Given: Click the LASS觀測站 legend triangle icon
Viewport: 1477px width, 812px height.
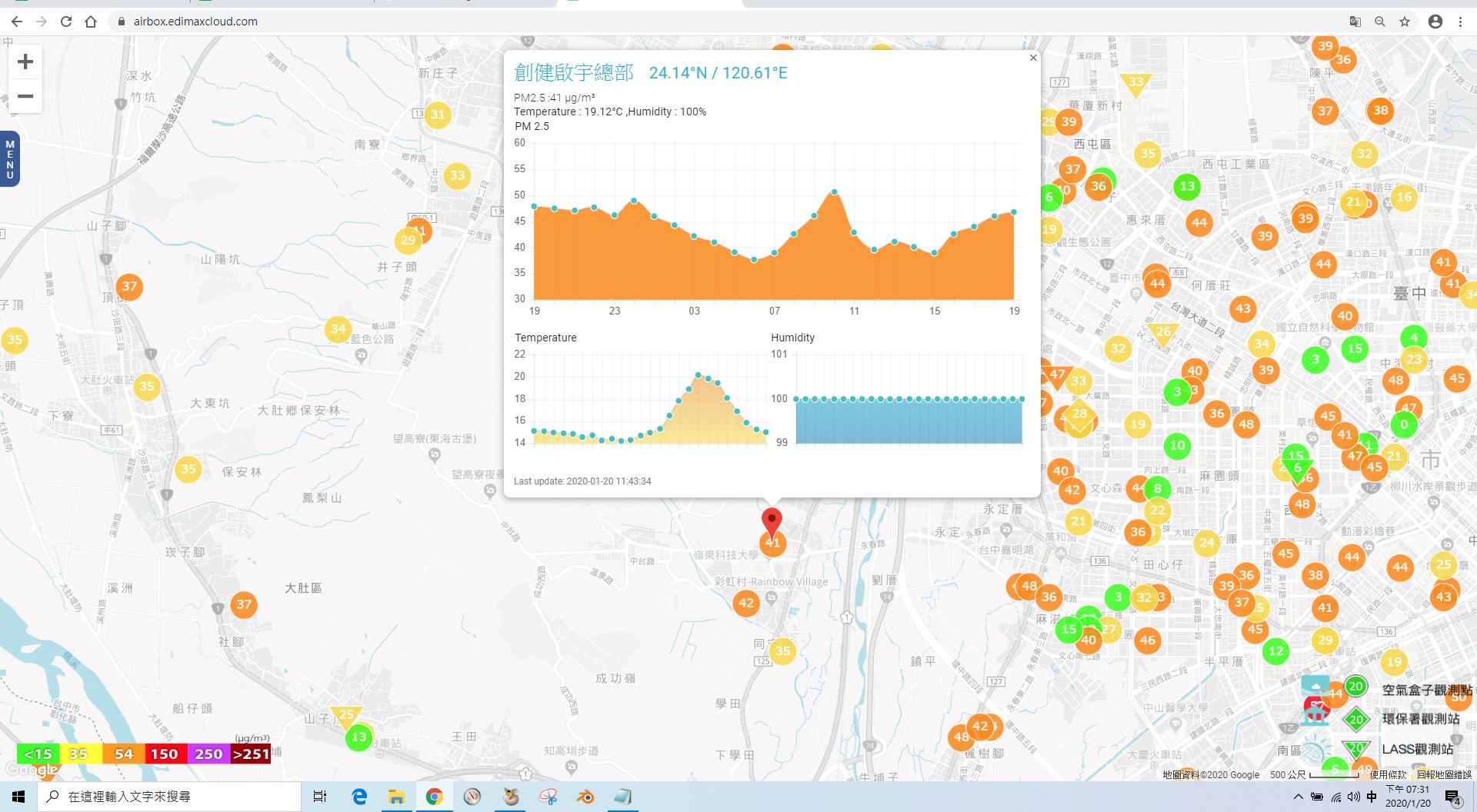Looking at the screenshot, I should point(1355,748).
